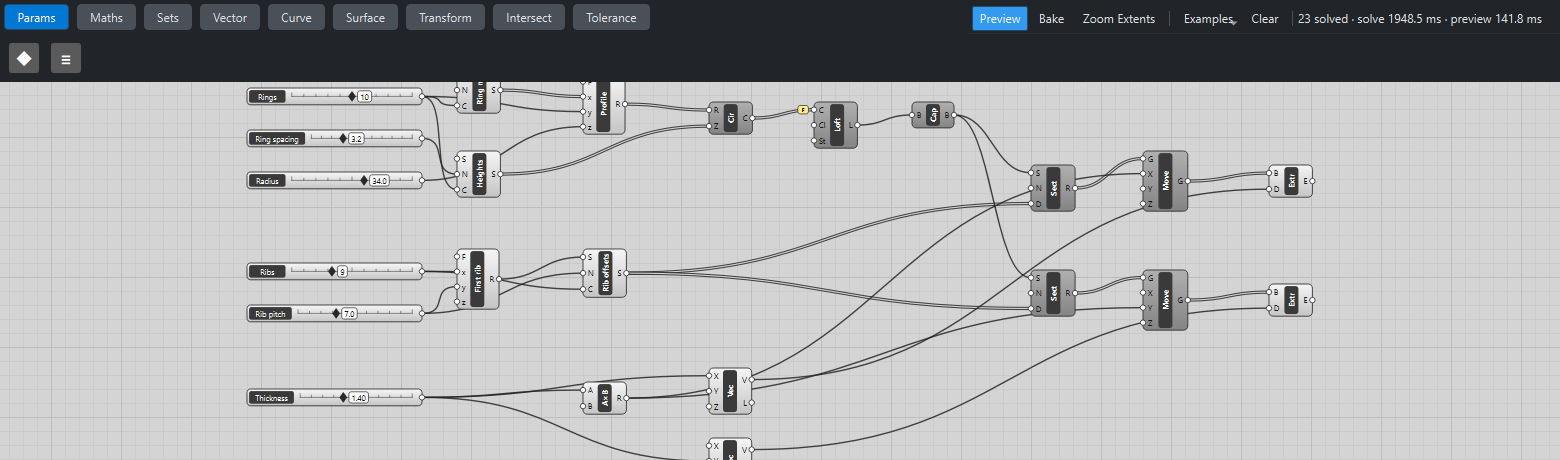Open the Tolerance tab

pyautogui.click(x=611, y=17)
